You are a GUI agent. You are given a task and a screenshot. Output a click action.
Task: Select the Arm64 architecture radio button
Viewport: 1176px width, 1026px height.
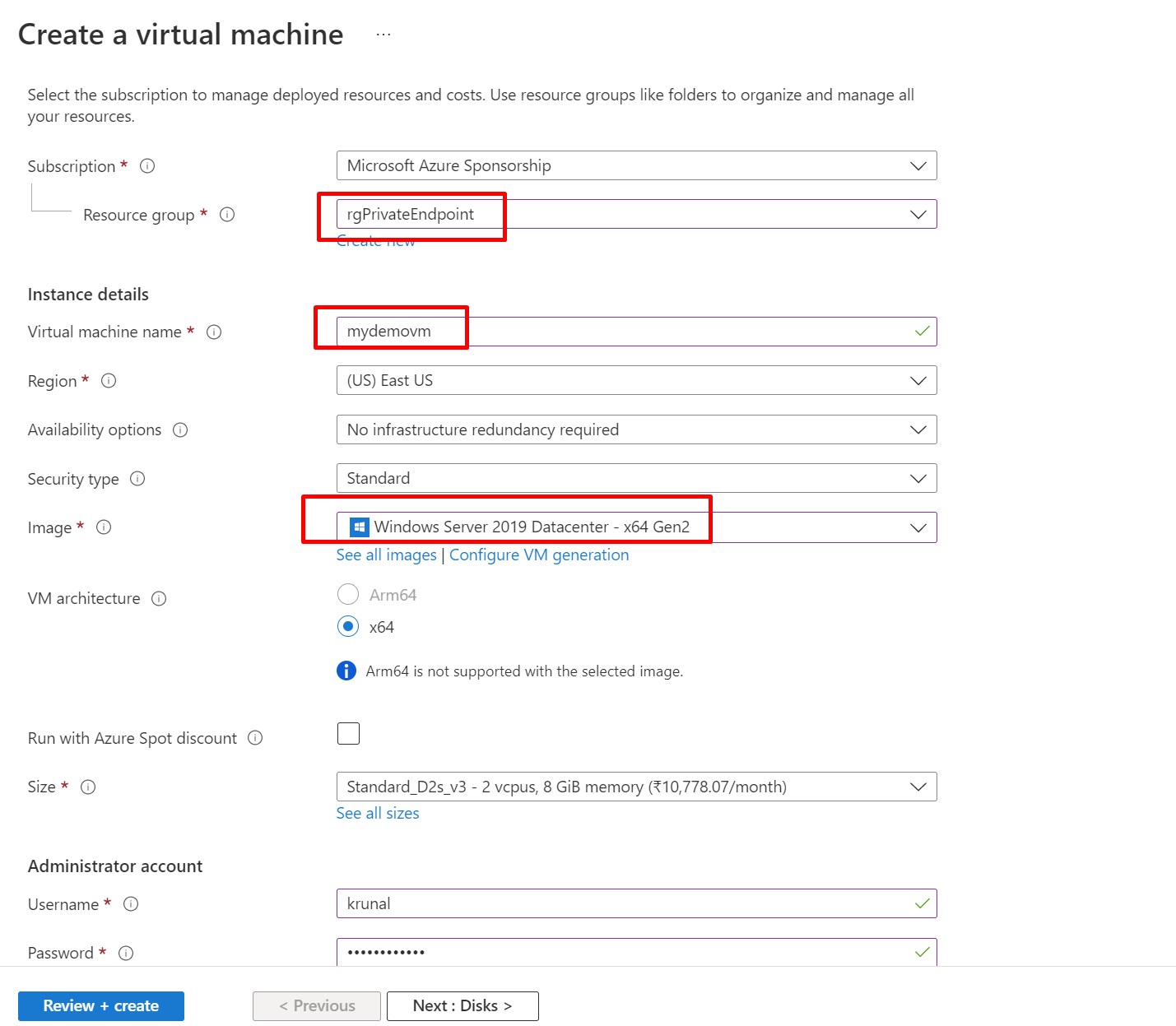tap(348, 594)
